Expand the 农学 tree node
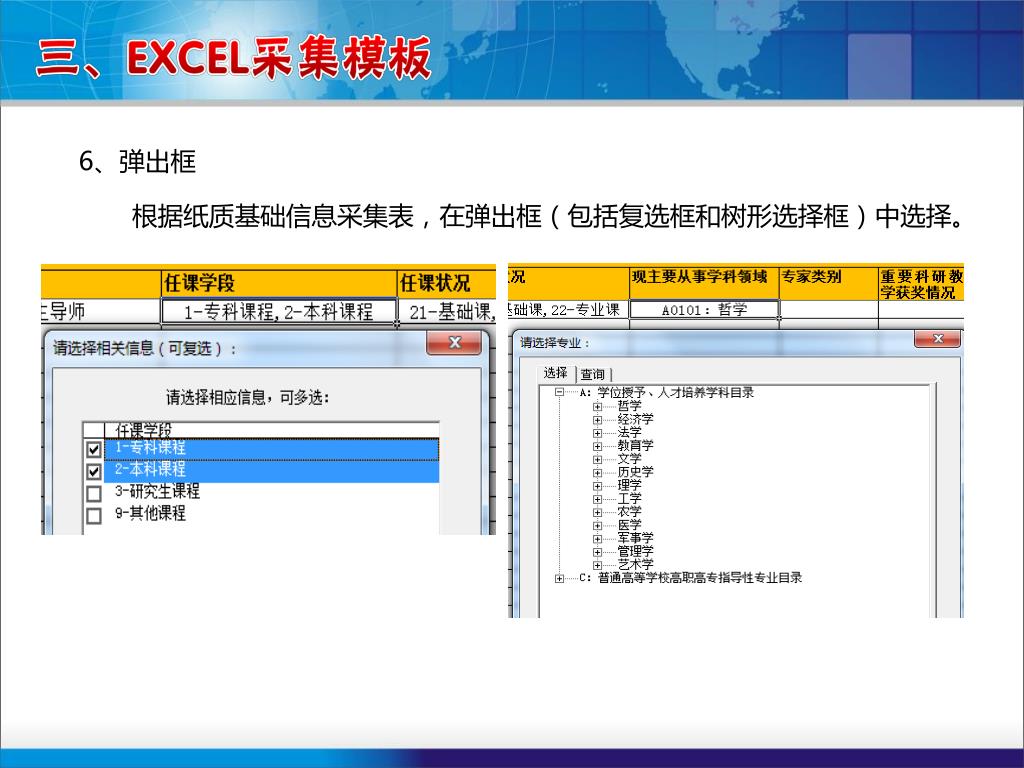This screenshot has width=1024, height=768. (597, 512)
